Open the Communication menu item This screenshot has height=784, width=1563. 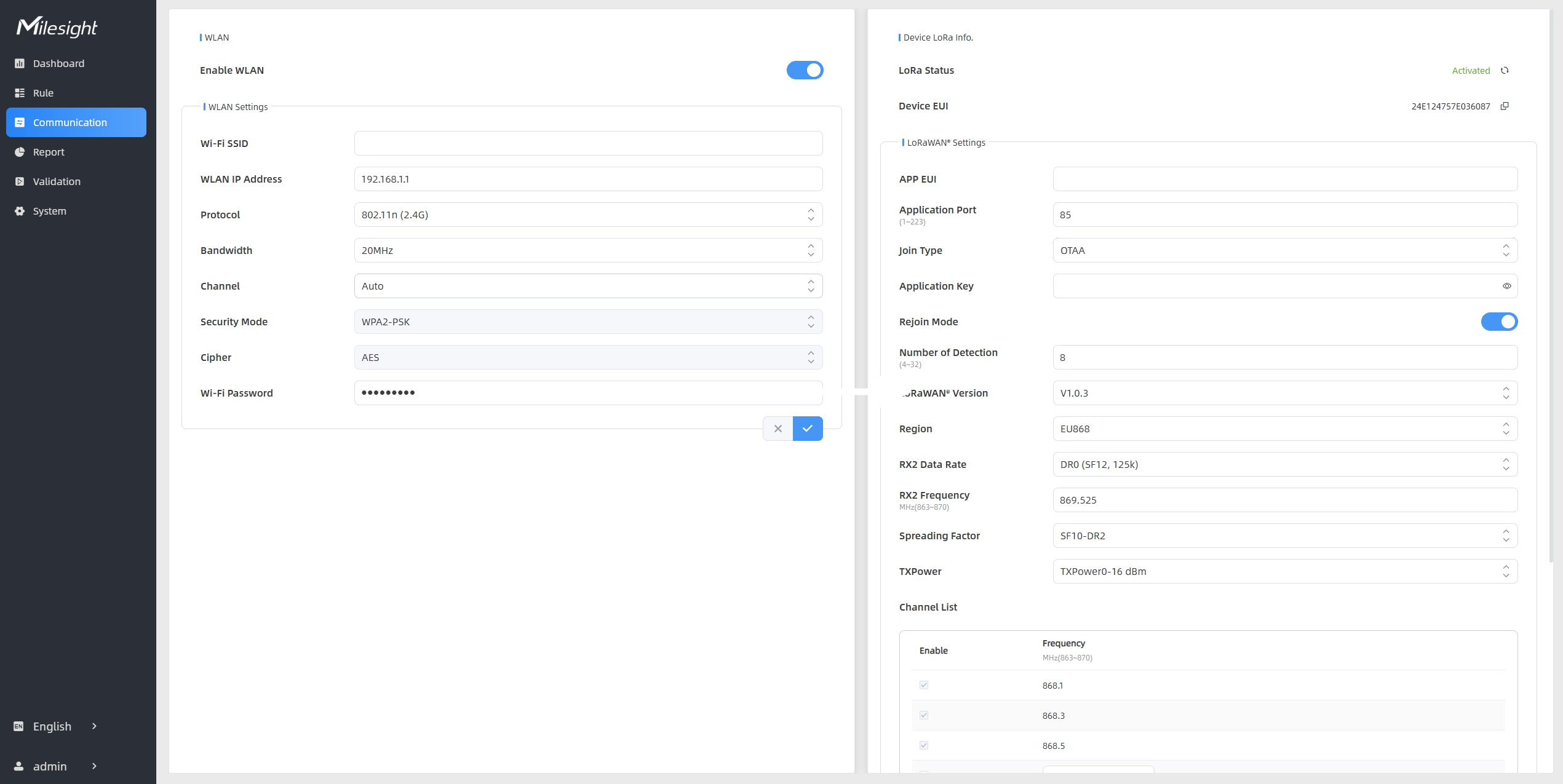tap(76, 122)
